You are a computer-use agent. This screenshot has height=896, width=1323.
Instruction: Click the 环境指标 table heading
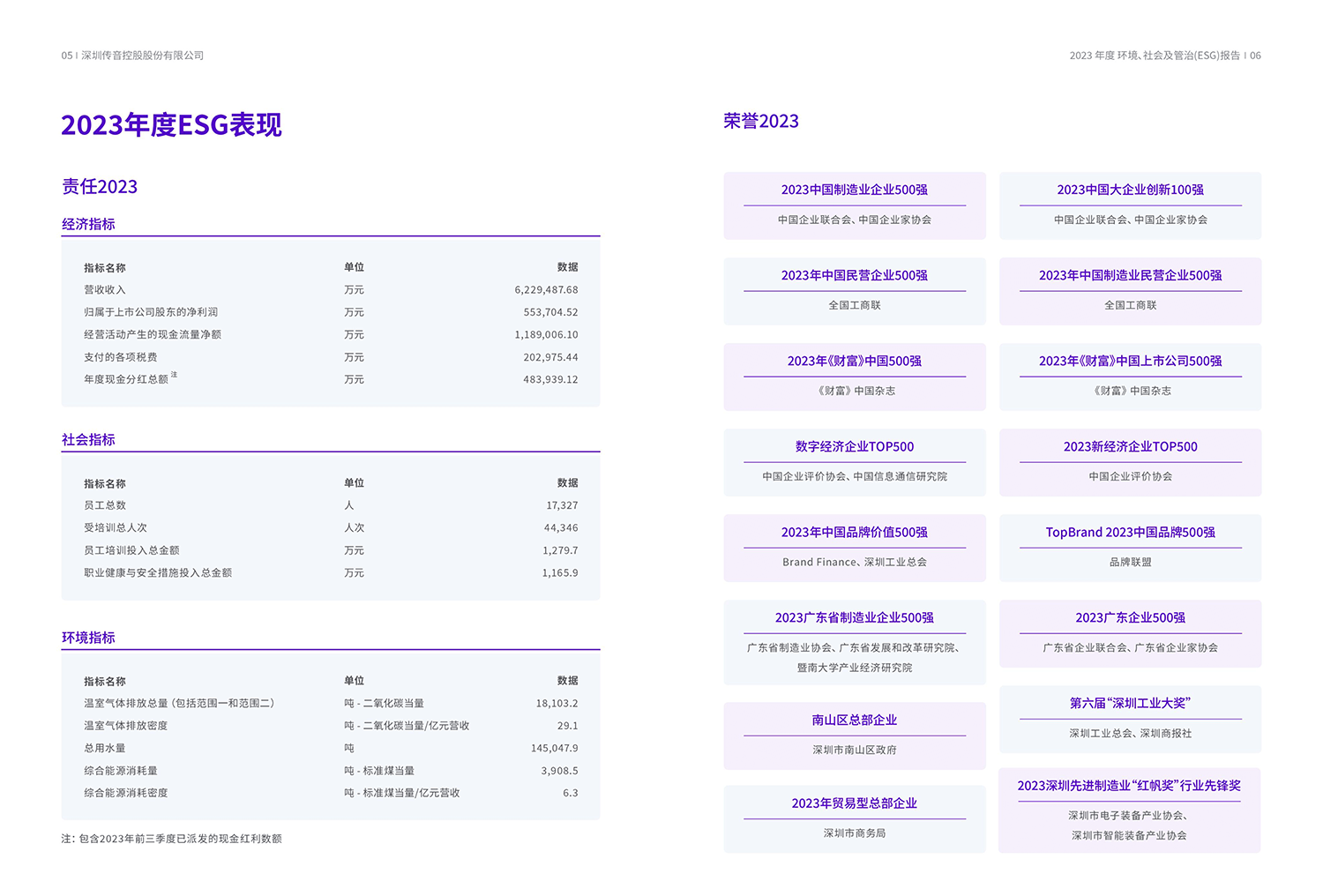point(88,638)
